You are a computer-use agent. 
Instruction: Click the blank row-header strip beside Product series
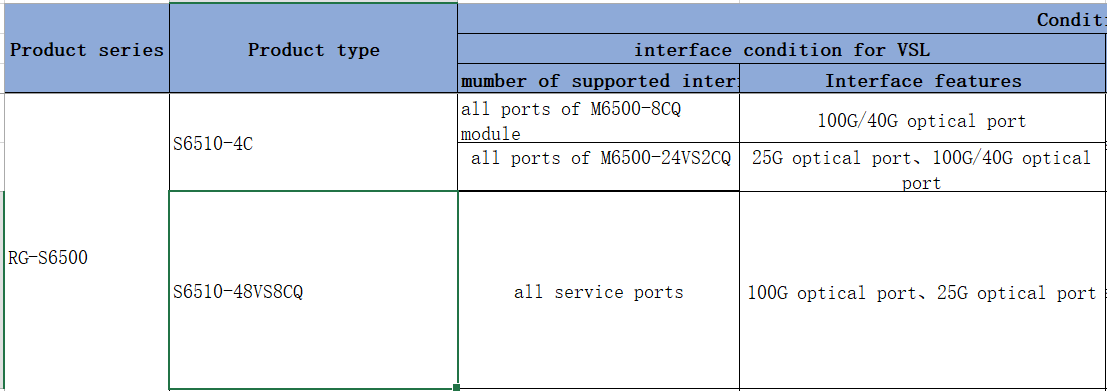[x=2, y=48]
